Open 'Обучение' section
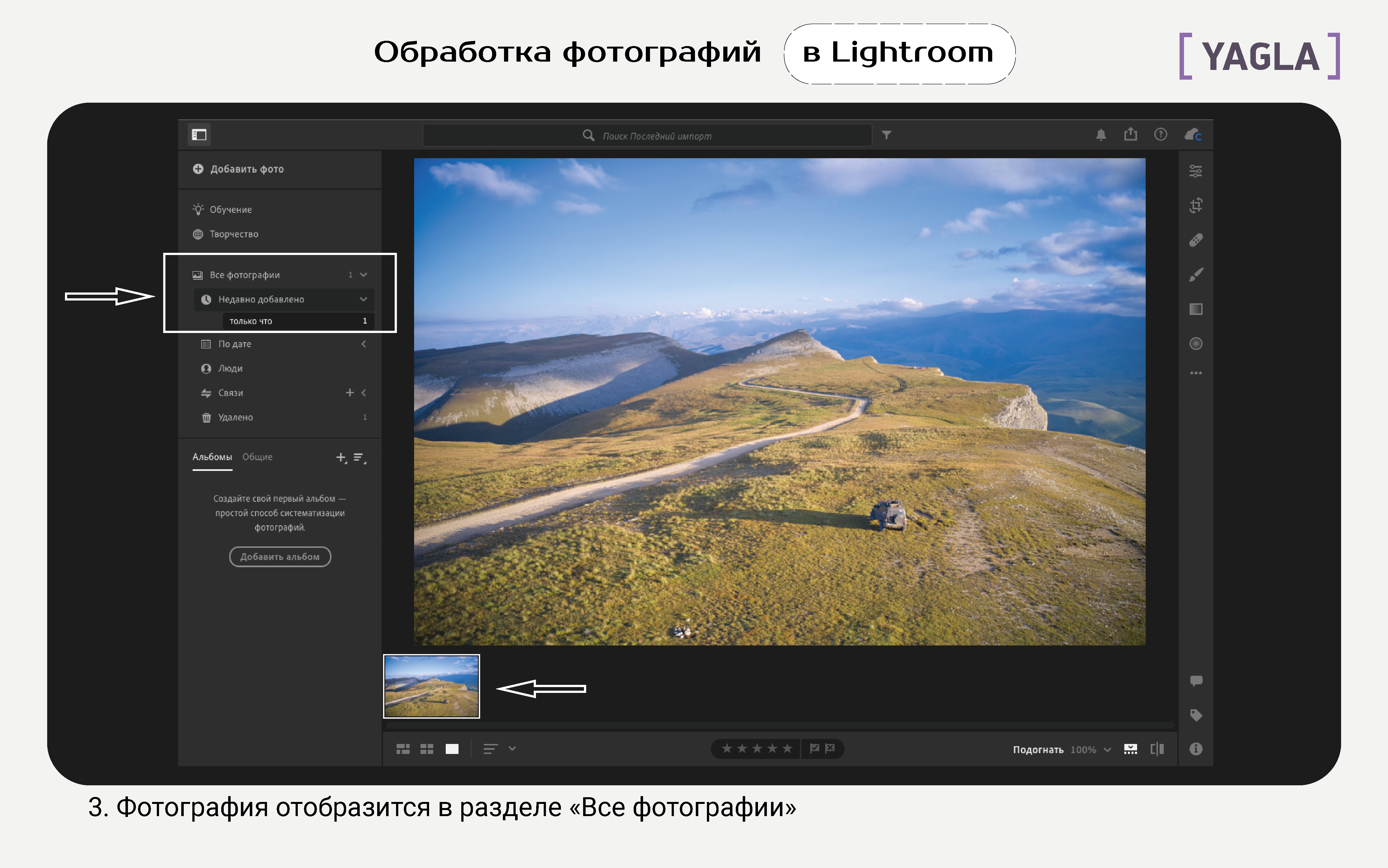 pos(222,210)
